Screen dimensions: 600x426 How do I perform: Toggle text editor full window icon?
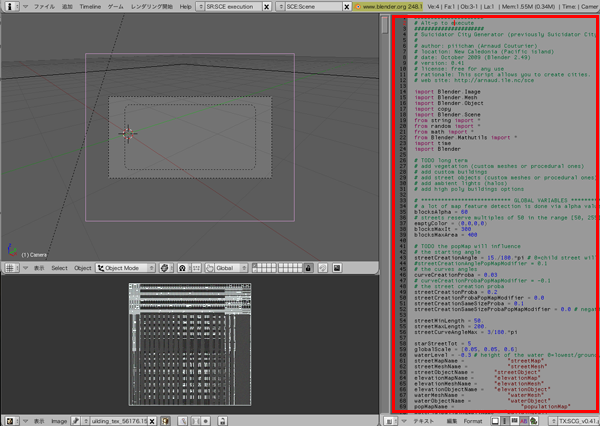495,421
